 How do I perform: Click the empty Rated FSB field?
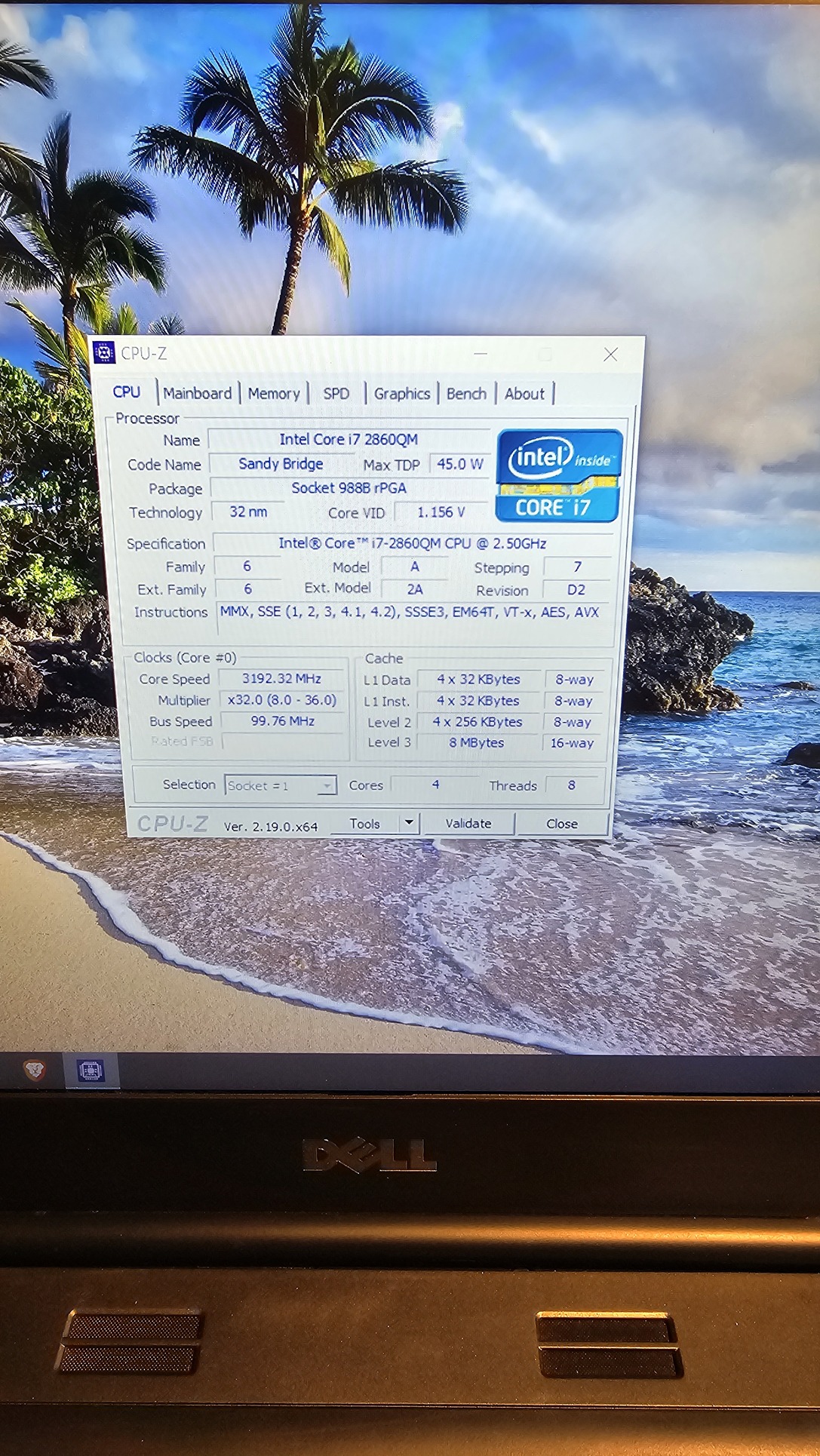pyautogui.click(x=284, y=742)
